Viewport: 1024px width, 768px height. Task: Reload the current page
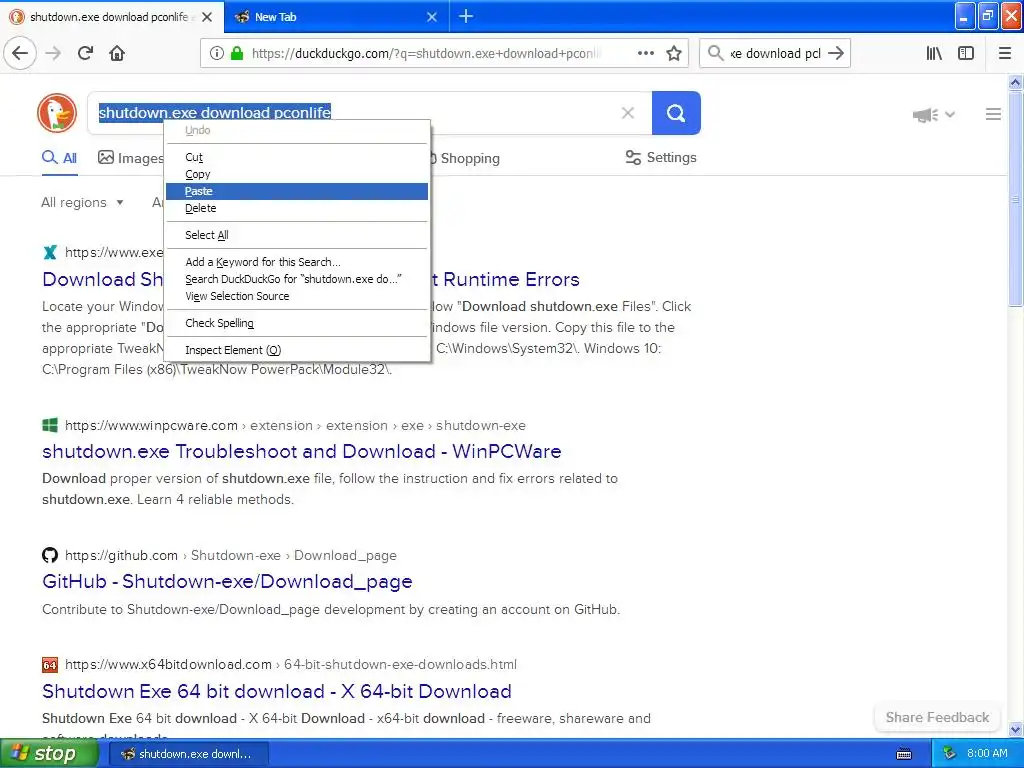85,53
